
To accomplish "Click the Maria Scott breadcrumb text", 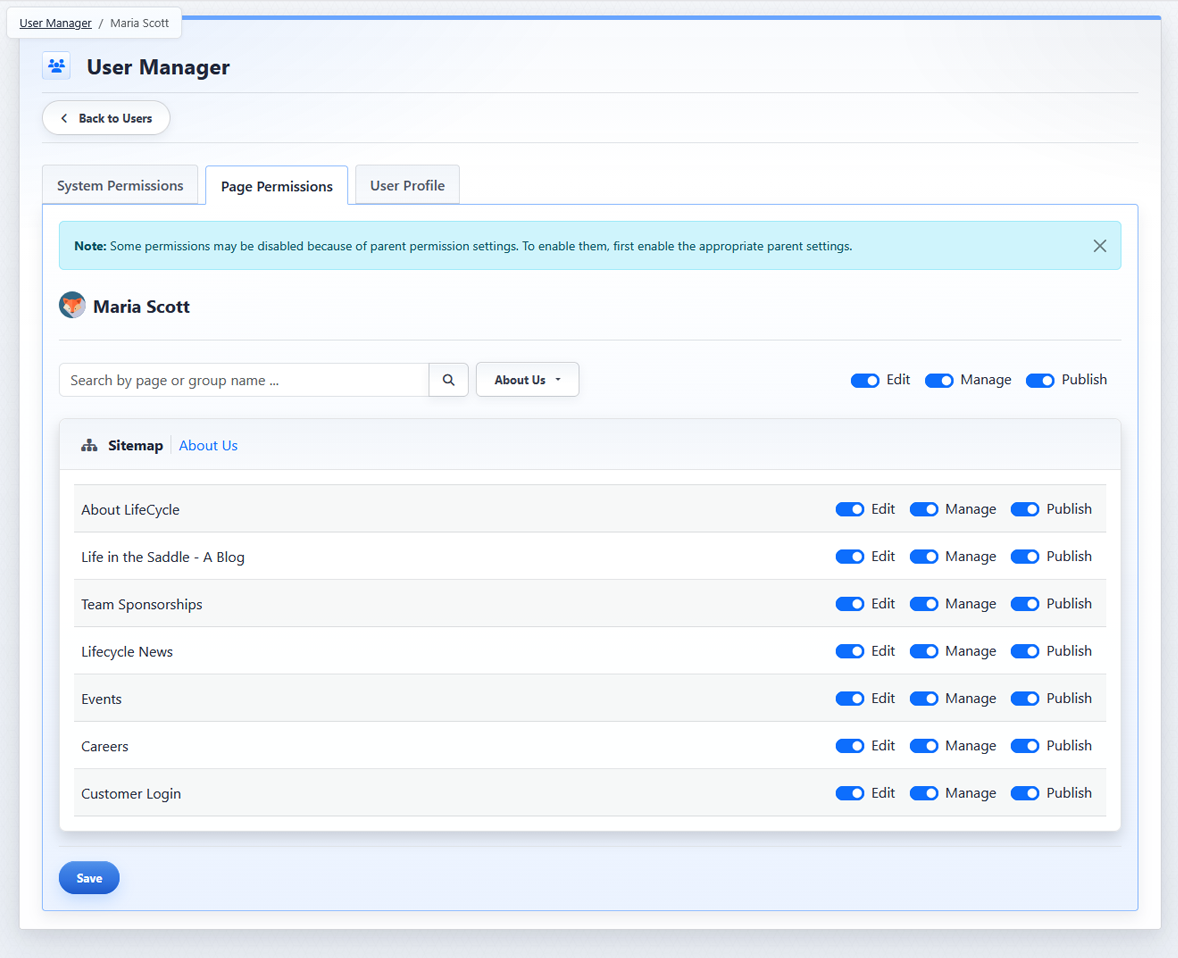I will [140, 23].
